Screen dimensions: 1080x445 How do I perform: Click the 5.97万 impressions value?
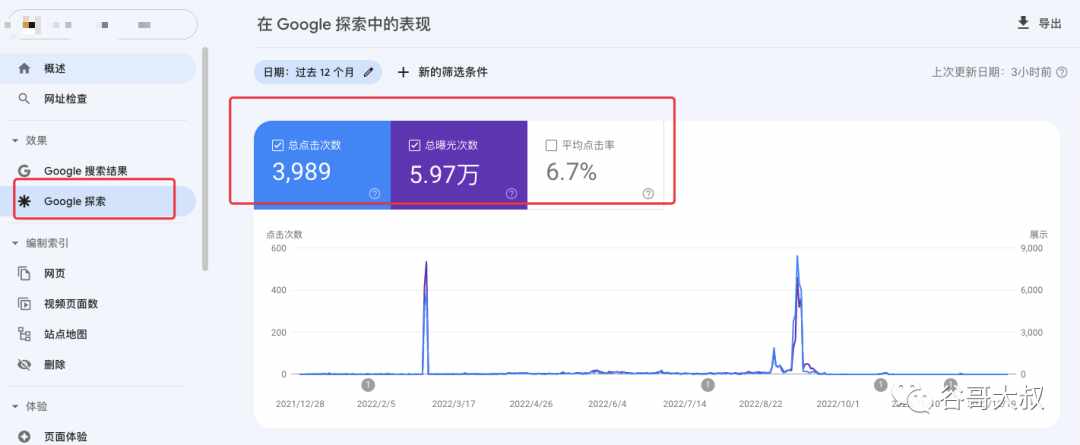tap(444, 174)
